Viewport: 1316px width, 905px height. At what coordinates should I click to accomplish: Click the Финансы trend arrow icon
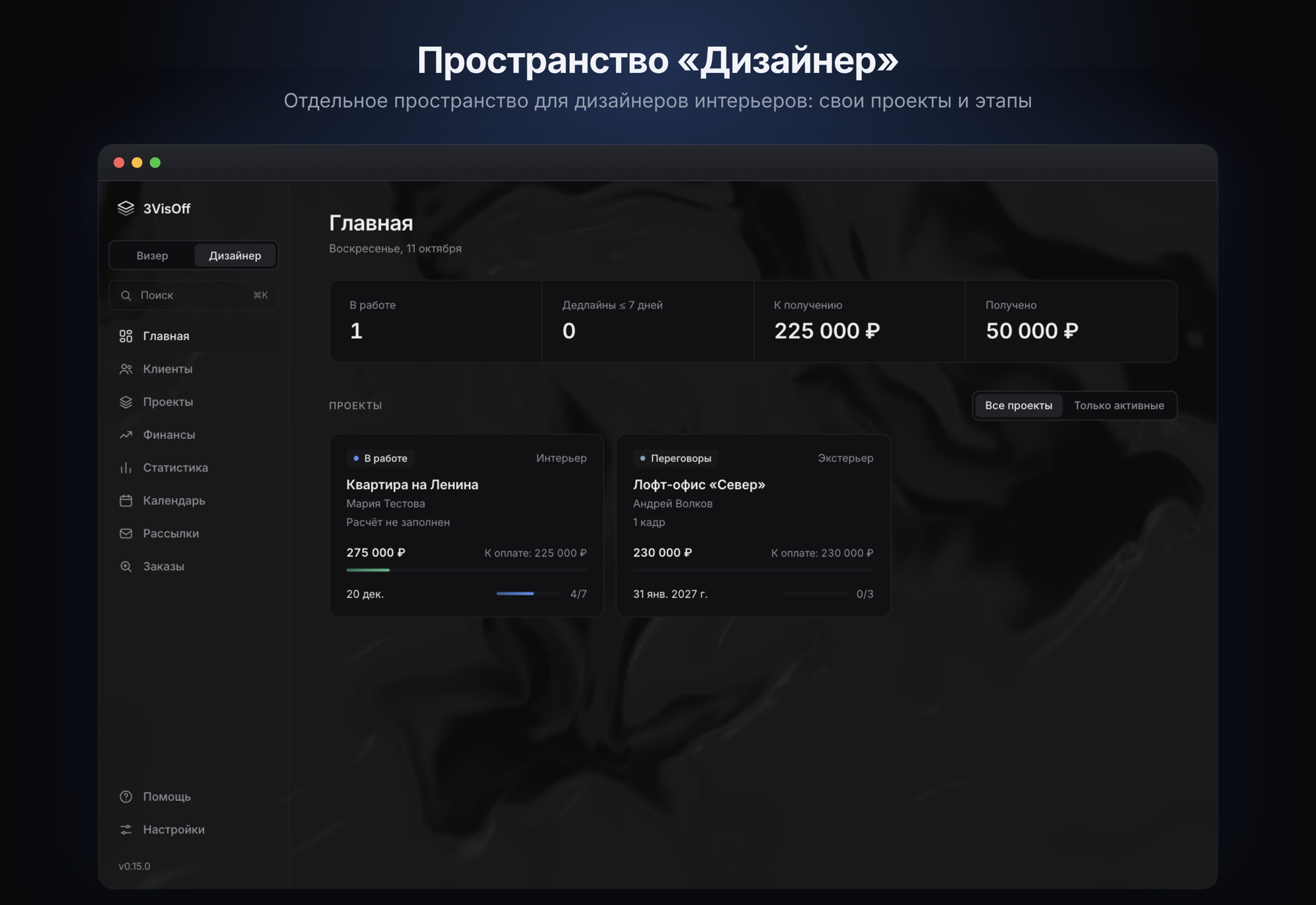pyautogui.click(x=126, y=435)
